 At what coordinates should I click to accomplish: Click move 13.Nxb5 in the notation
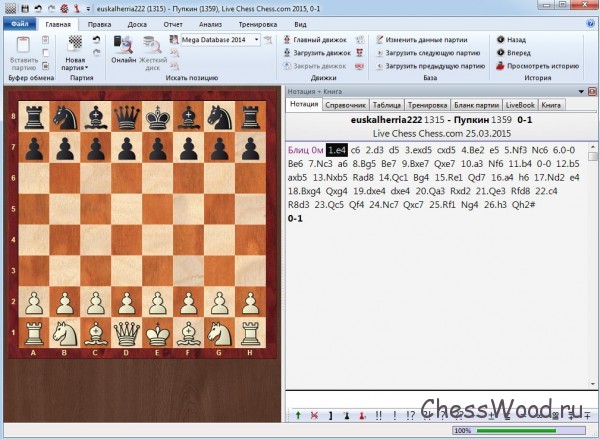tap(330, 178)
